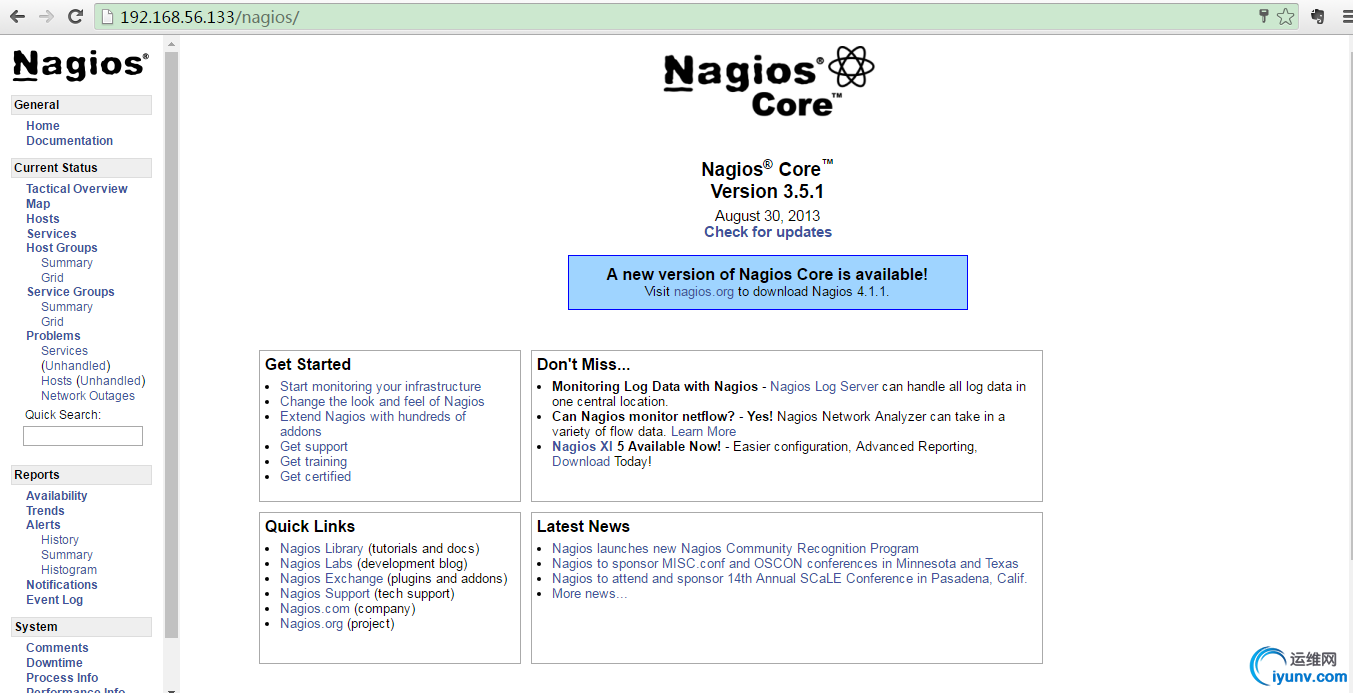This screenshot has width=1353, height=693.
Task: Open the Community Recognition Program news
Action: [x=735, y=549]
